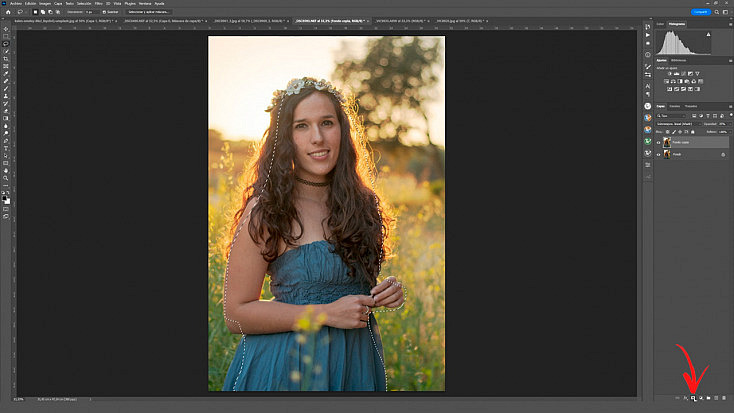Viewport: 734px width, 413px height.
Task: Select the Rectangular Marquee tool
Action: [x=6, y=36]
